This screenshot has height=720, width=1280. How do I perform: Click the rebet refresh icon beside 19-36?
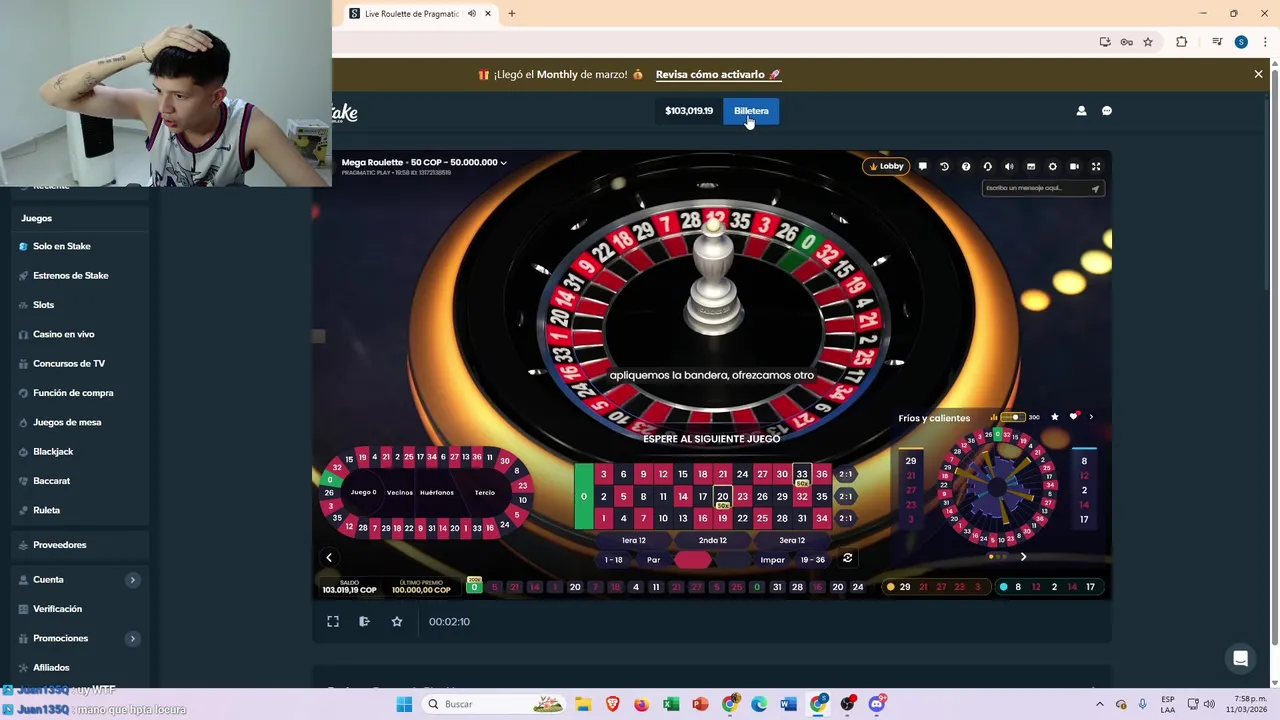(x=848, y=558)
